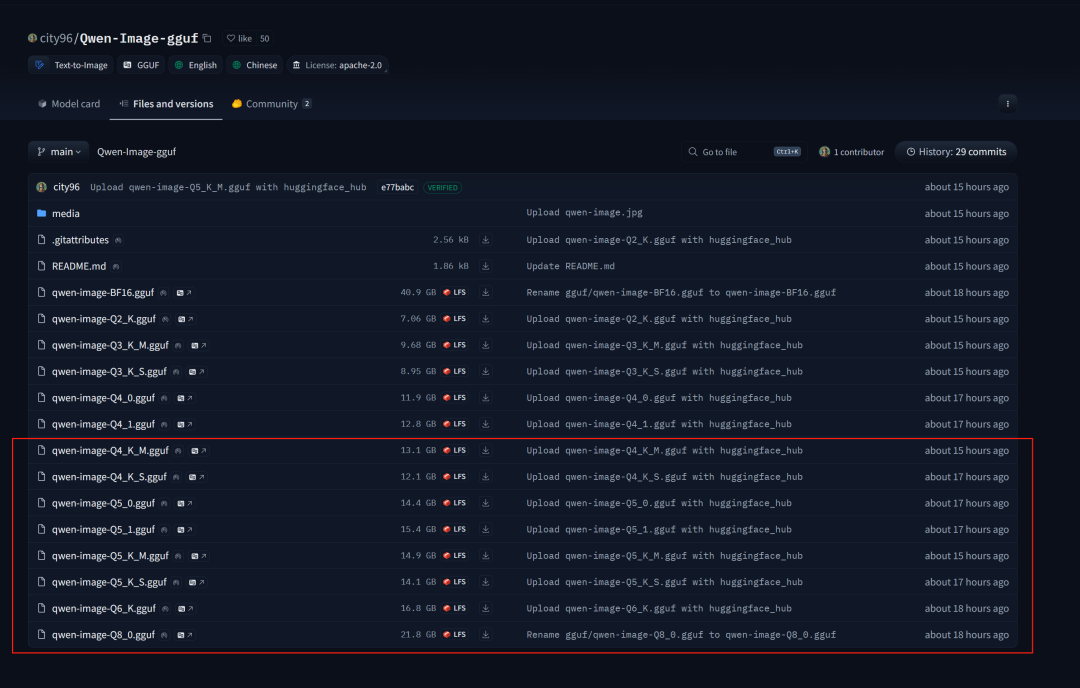Click the safety scan icon next to qwen-image-Q5_0.gguf
This screenshot has width=1080, height=688.
point(164,503)
